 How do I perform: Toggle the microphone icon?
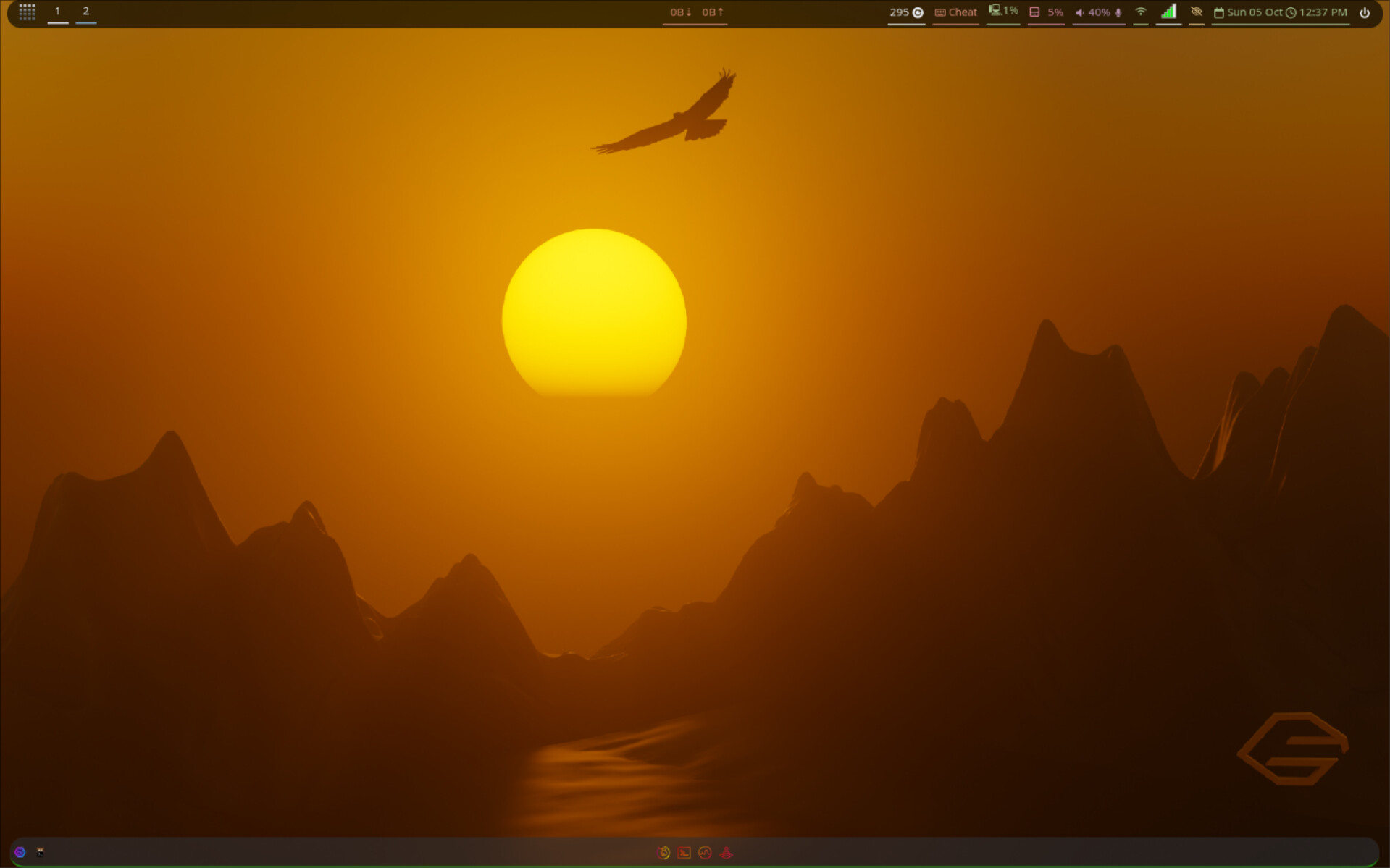tap(1118, 12)
